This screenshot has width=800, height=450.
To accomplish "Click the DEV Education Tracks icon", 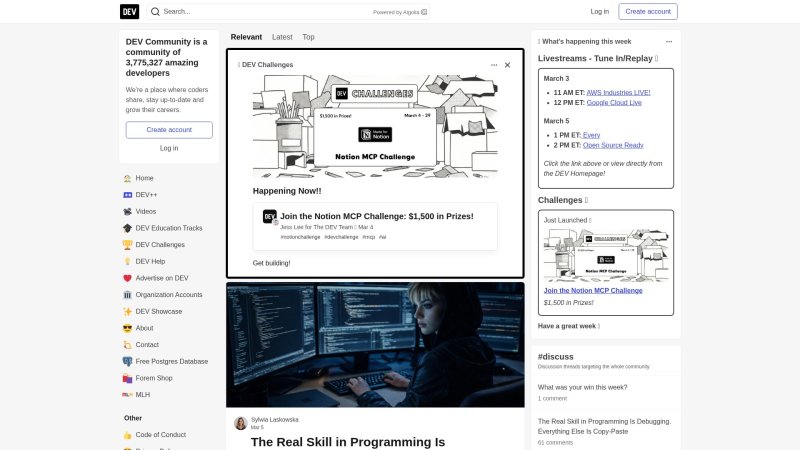I will pyautogui.click(x=127, y=228).
